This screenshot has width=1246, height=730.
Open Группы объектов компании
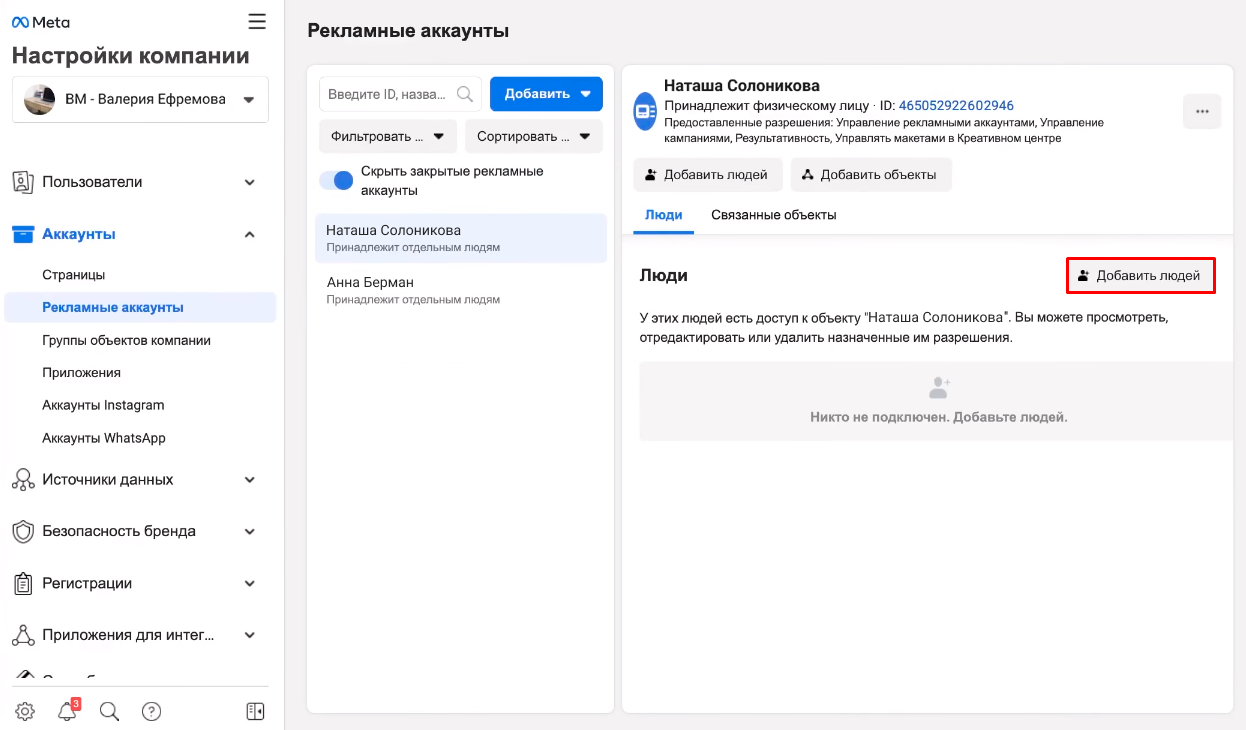pos(126,340)
